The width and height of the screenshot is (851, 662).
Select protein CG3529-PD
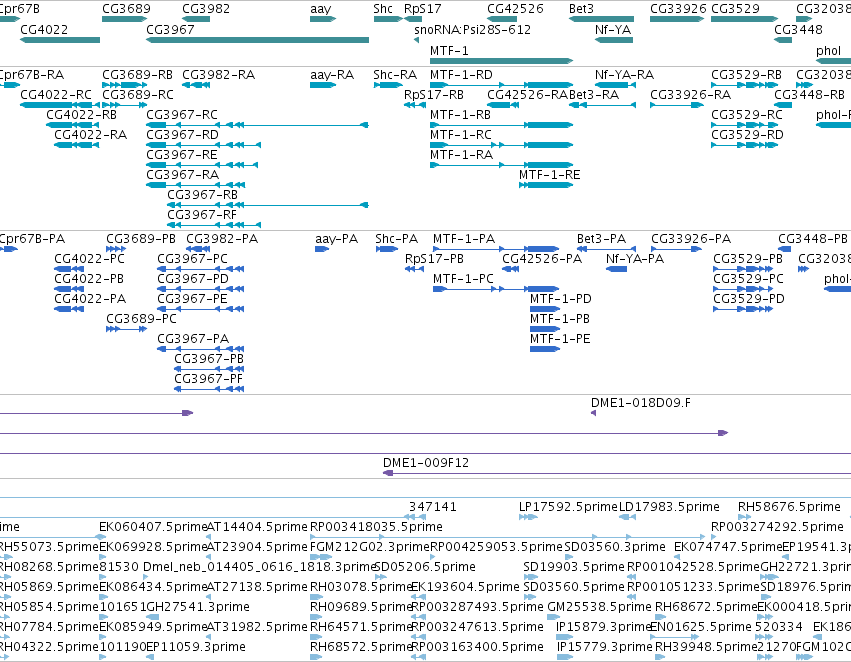coord(749,298)
